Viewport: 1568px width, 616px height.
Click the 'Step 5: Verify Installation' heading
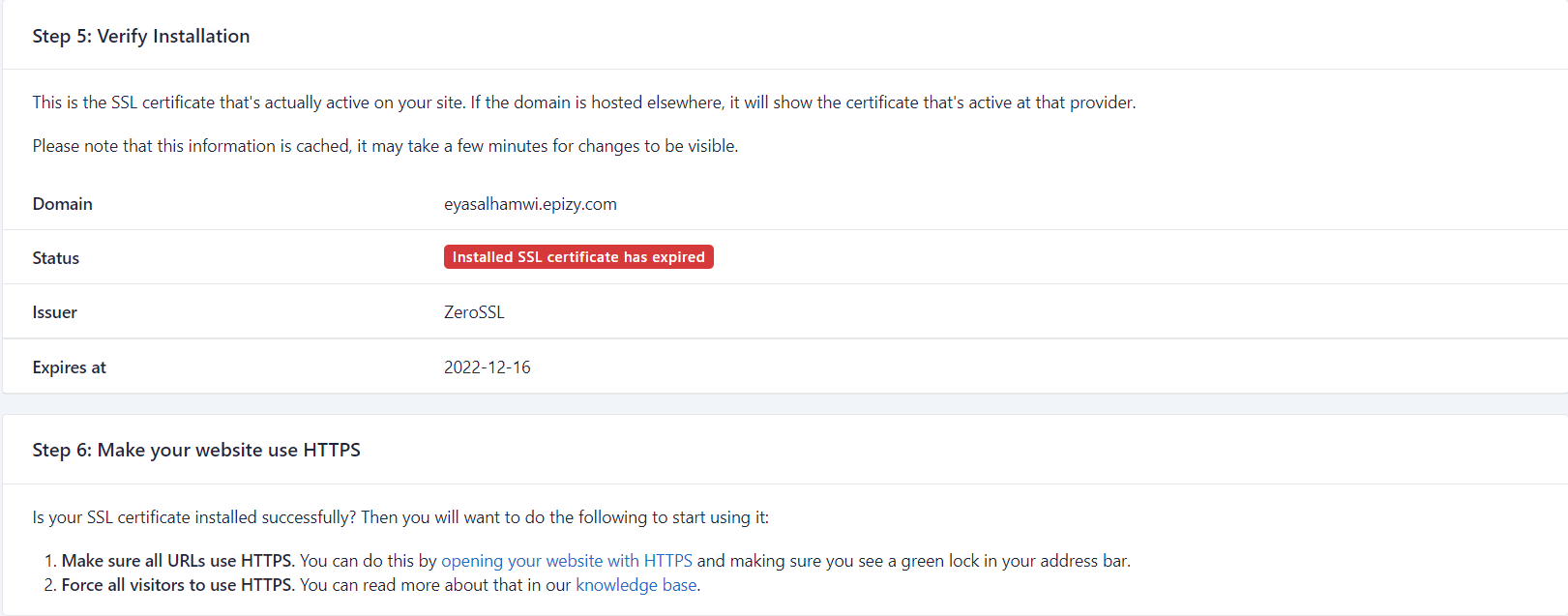pyautogui.click(x=141, y=37)
